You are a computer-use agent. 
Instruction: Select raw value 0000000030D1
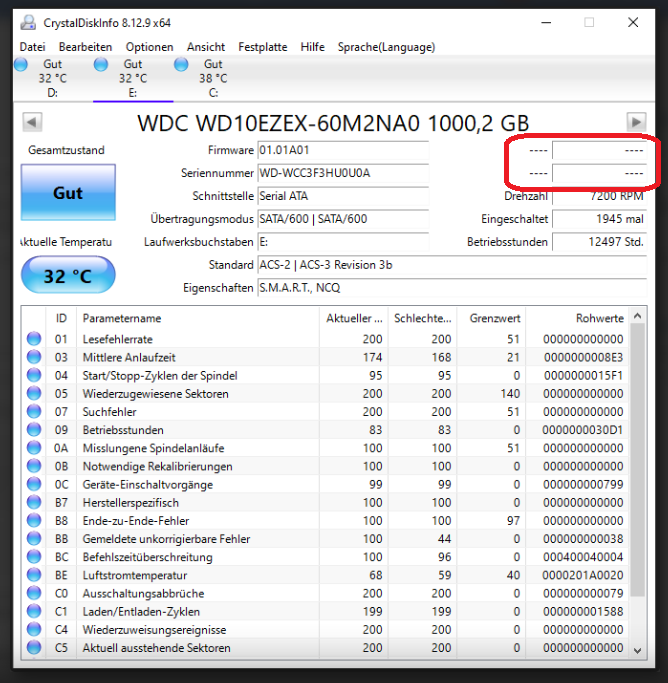(583, 430)
